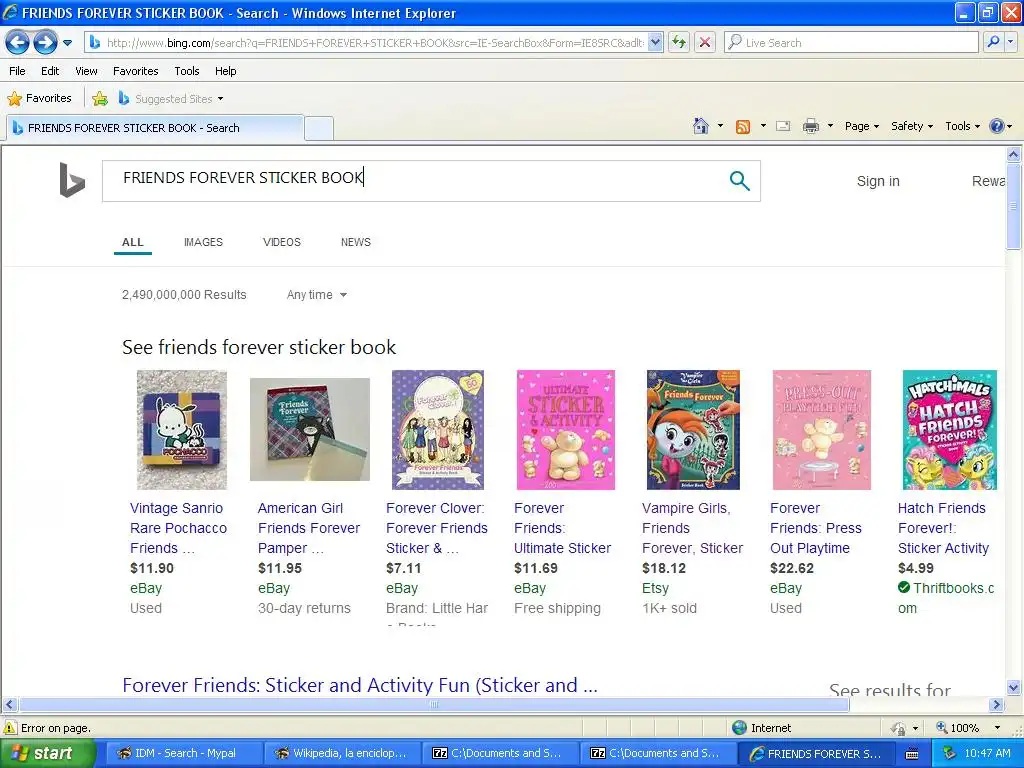The height and width of the screenshot is (768, 1024).
Task: Click the horizontal scrollbar thumb
Action: pyautogui.click(x=434, y=705)
